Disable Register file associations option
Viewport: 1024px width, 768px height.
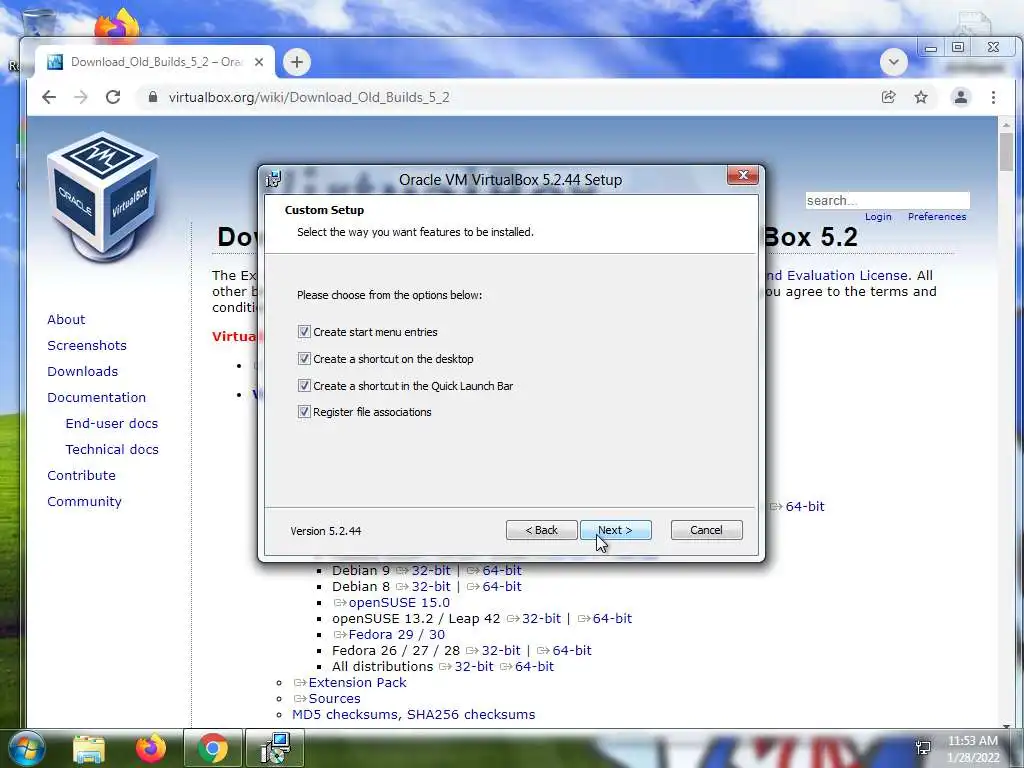(304, 411)
